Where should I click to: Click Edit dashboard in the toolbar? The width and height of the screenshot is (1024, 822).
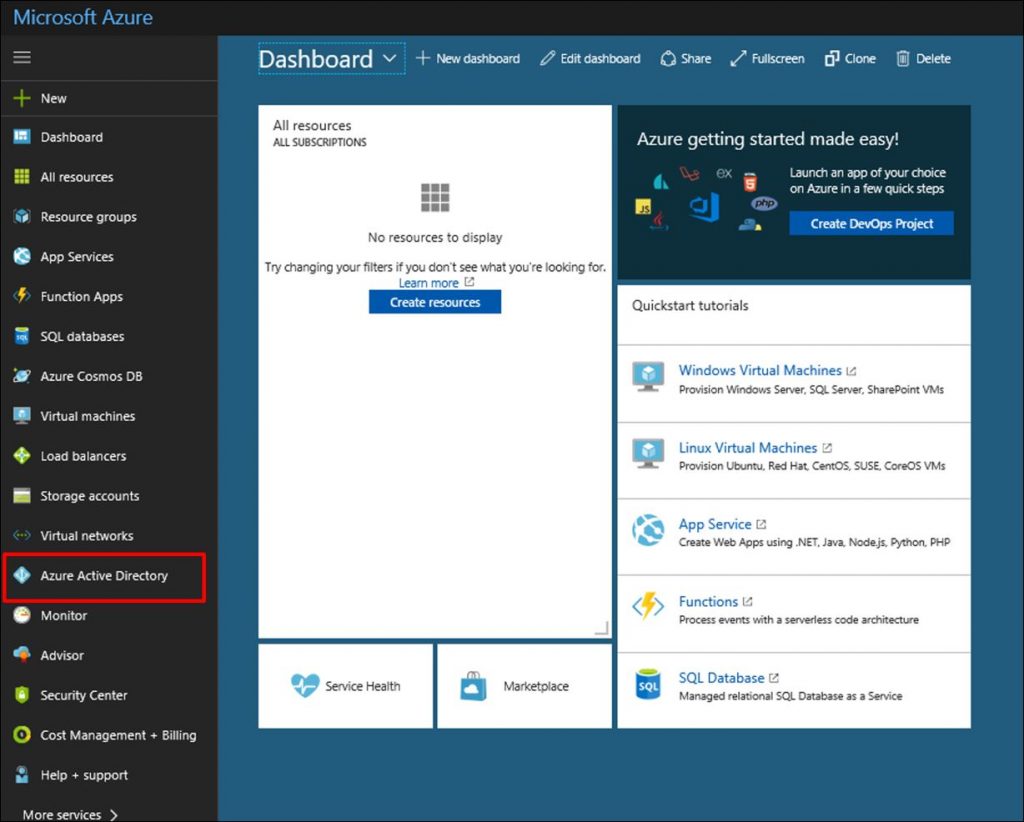point(590,58)
